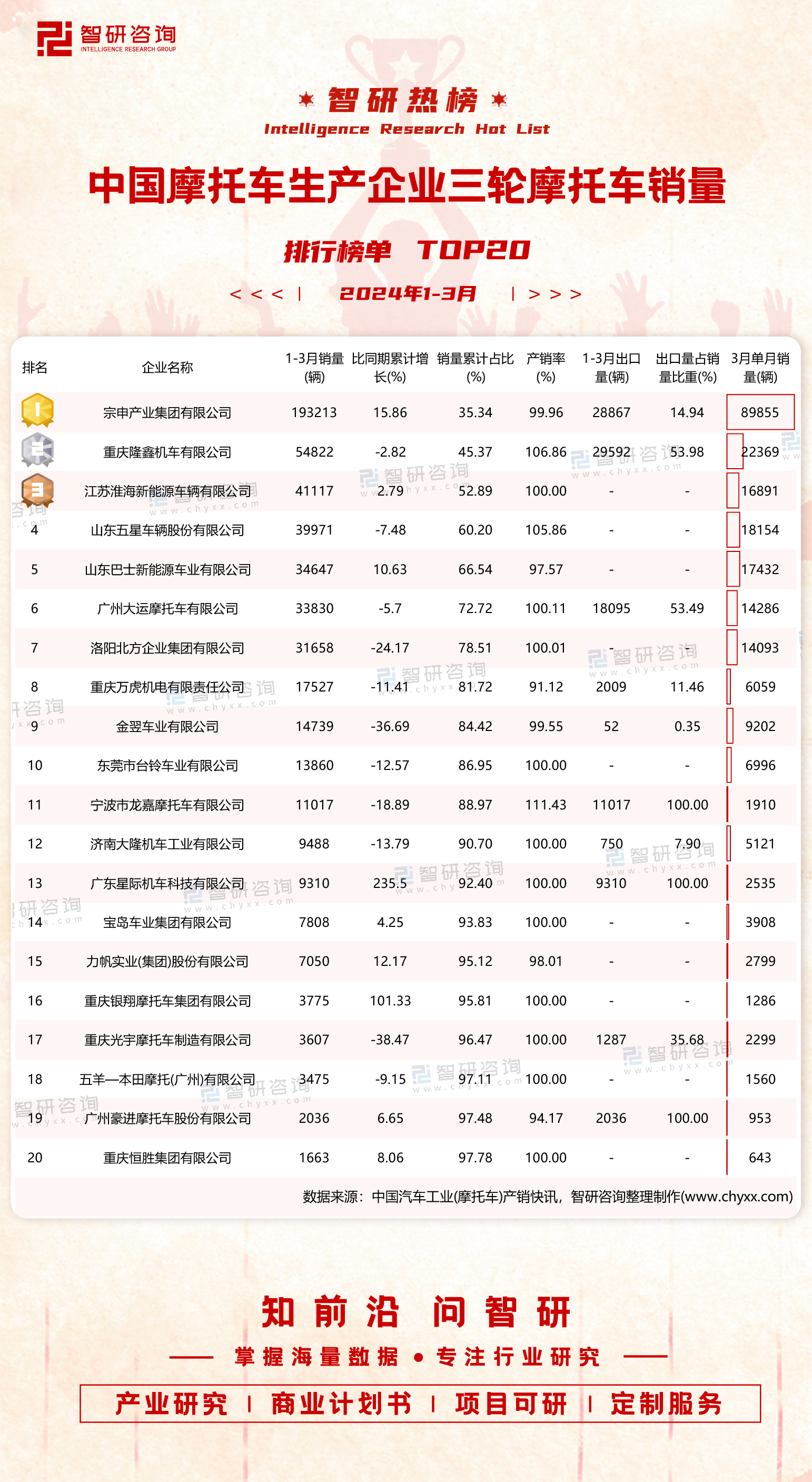Click 宗申产业集团有限公司 company name
Viewport: 812px width, 1482px height.
pos(167,412)
